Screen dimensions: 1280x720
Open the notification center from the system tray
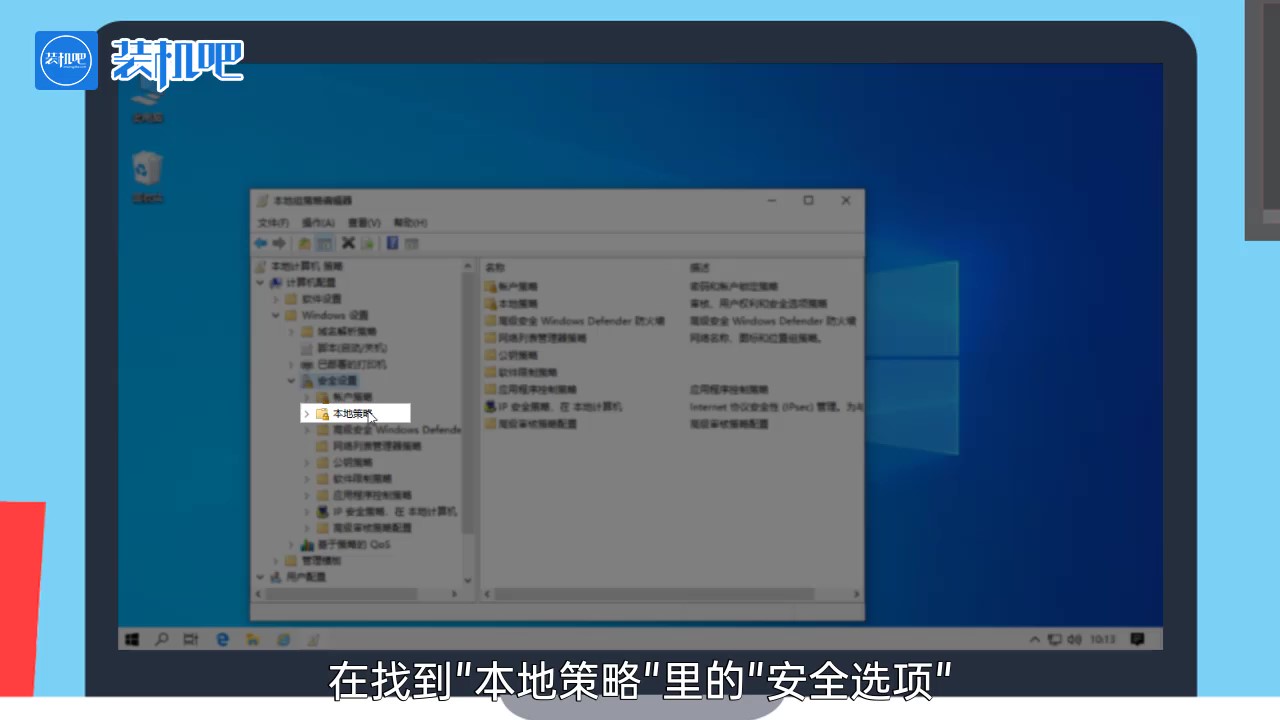click(x=1137, y=639)
